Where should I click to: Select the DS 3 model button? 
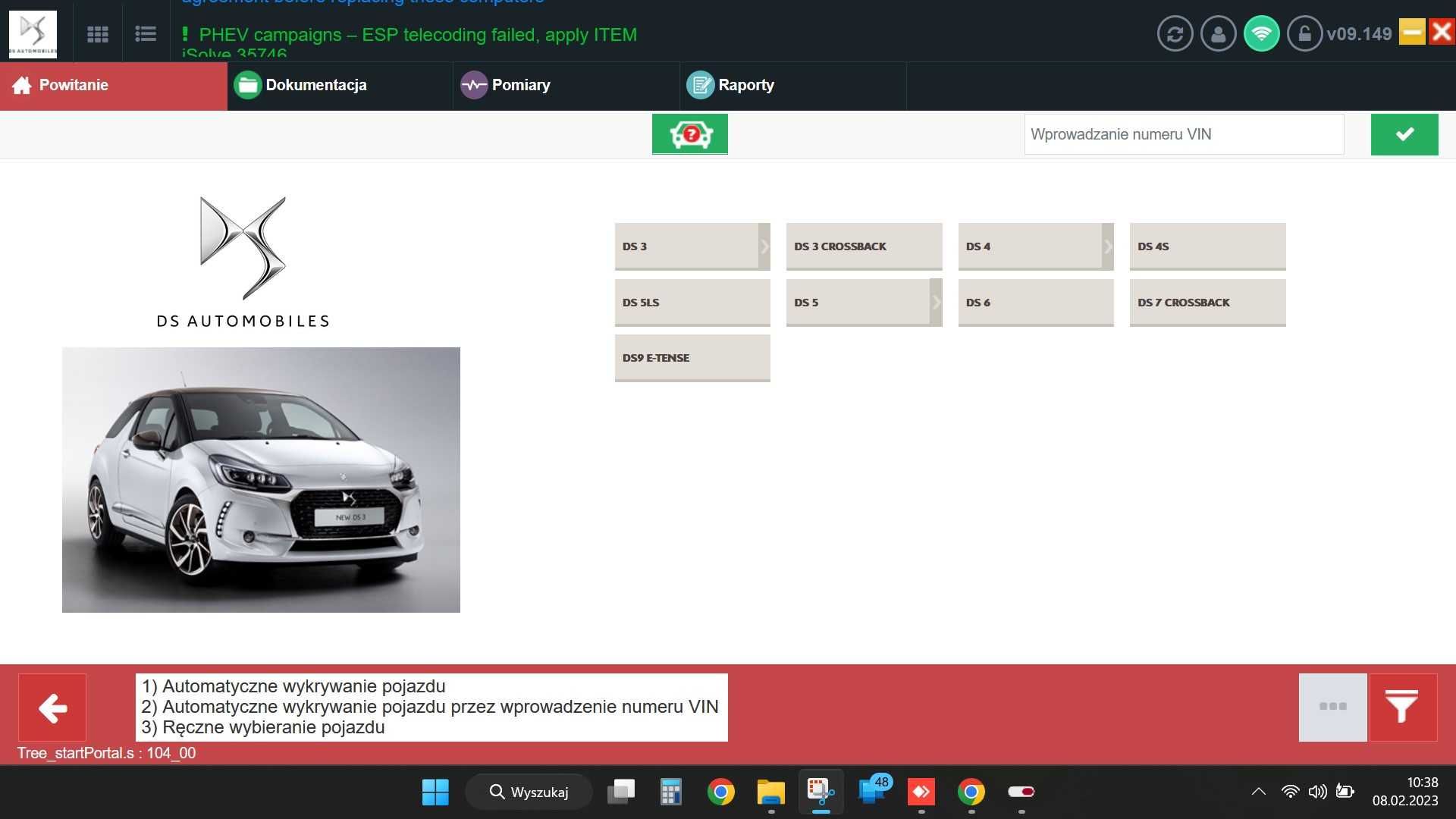click(x=686, y=246)
